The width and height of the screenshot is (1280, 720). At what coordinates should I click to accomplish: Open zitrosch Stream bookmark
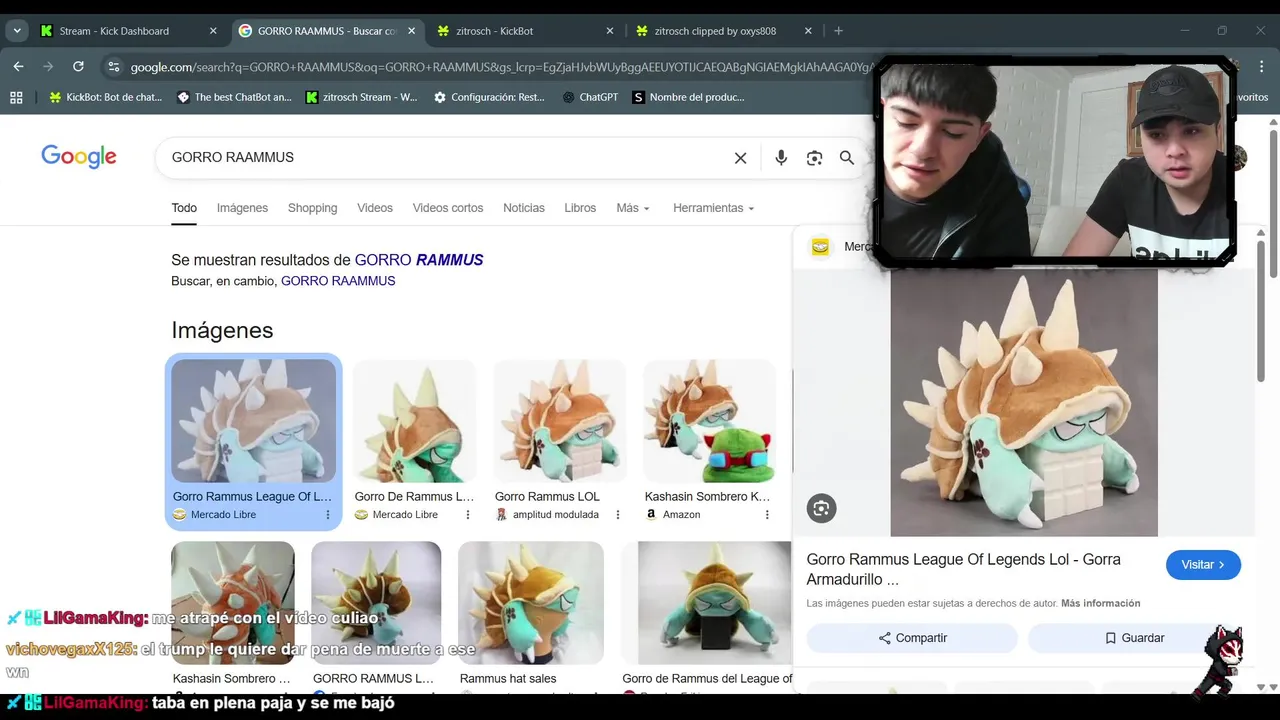coord(361,97)
